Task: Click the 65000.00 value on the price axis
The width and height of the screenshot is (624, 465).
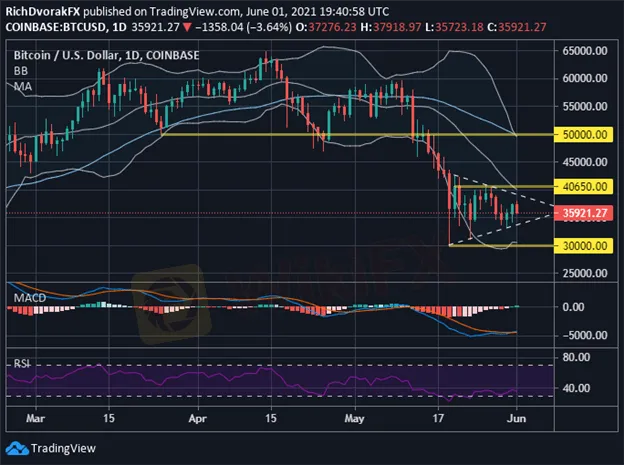Action: [x=584, y=48]
